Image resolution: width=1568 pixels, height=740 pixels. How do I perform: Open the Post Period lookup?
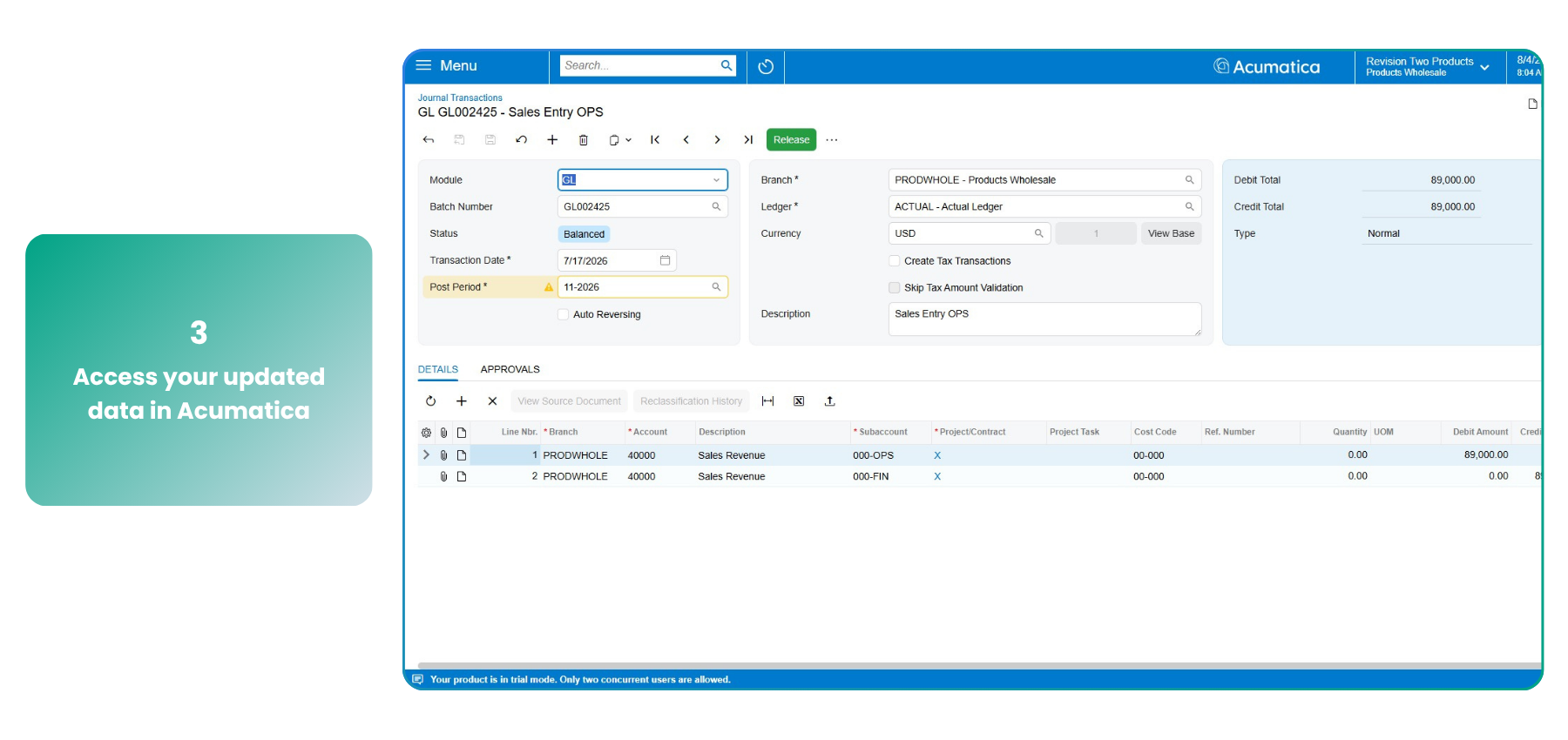(716, 286)
